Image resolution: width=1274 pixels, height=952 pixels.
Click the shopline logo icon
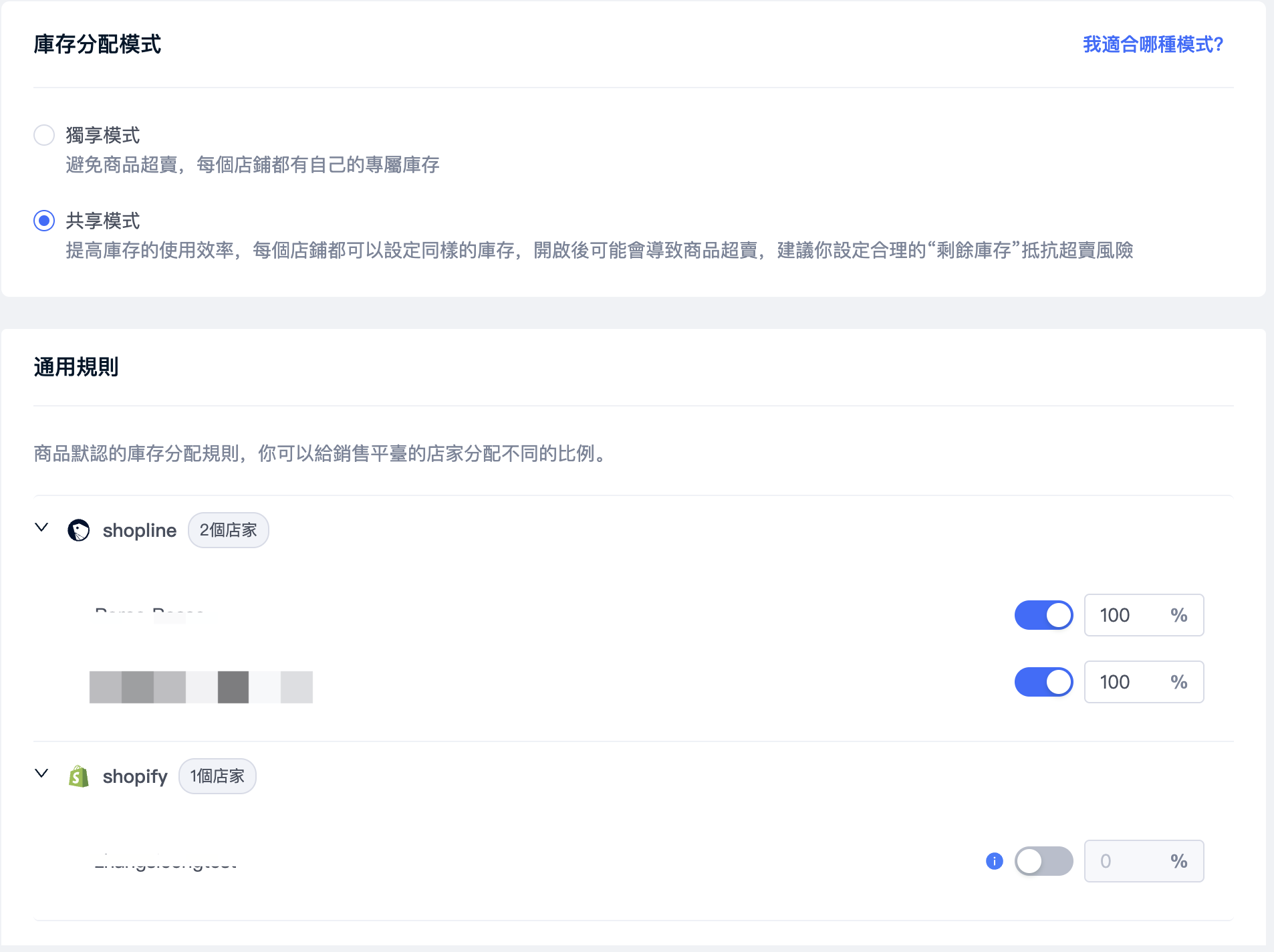pos(79,531)
